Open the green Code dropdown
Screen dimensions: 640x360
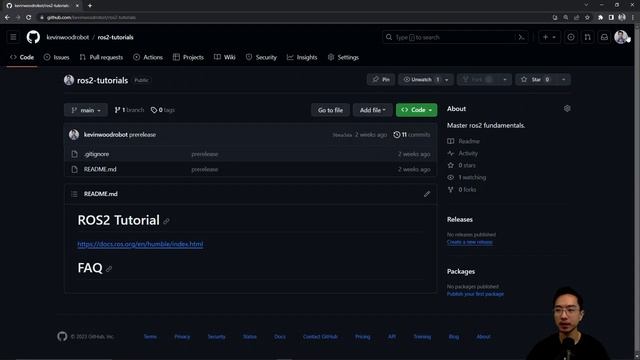coord(416,110)
